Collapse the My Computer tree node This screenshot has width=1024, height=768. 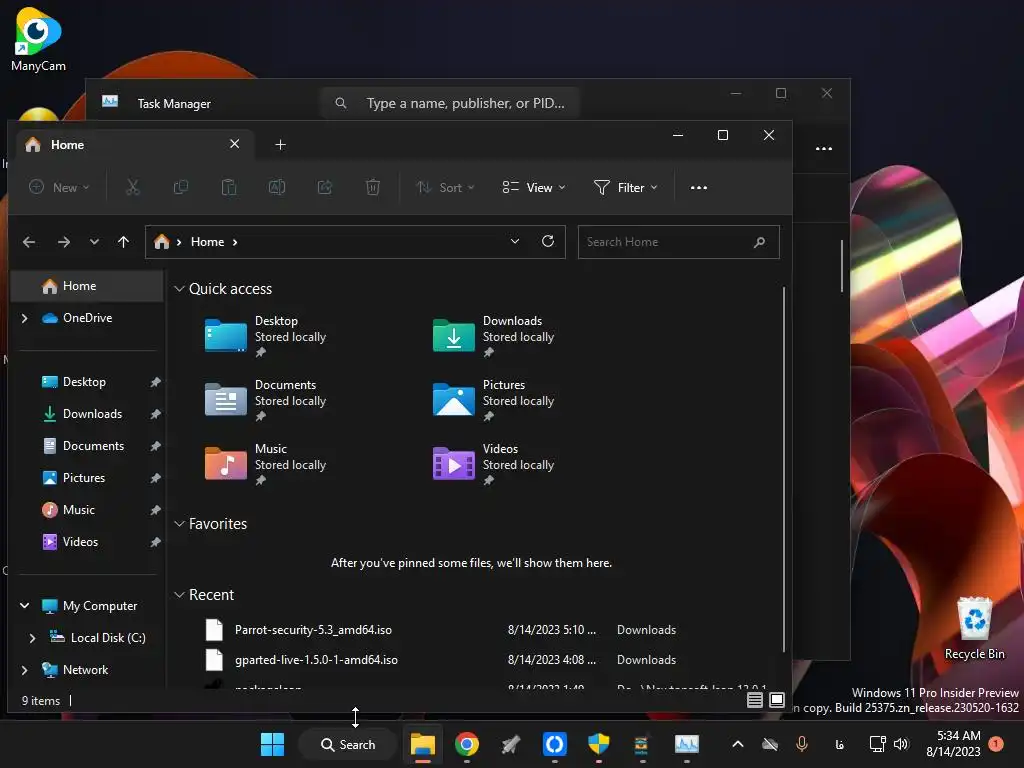[25, 605]
